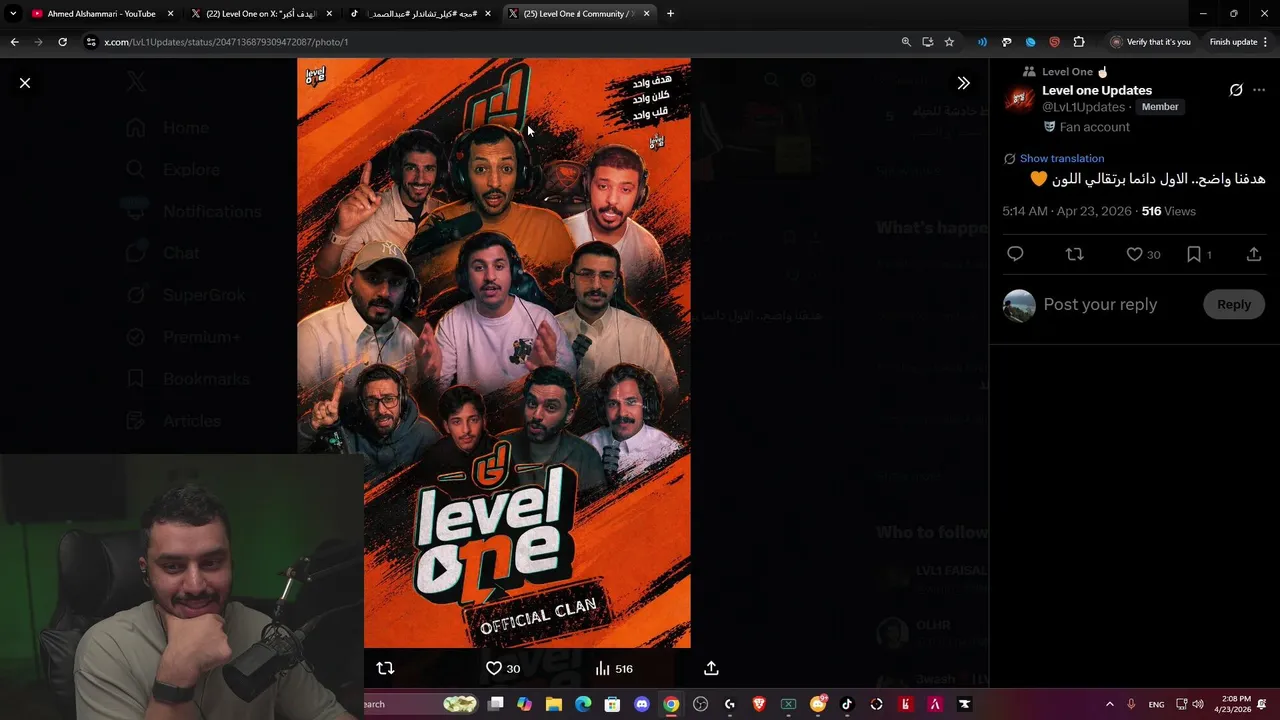Bookmark the post using the bookmark icon
Viewport: 1280px width, 720px height.
pos(1193,255)
